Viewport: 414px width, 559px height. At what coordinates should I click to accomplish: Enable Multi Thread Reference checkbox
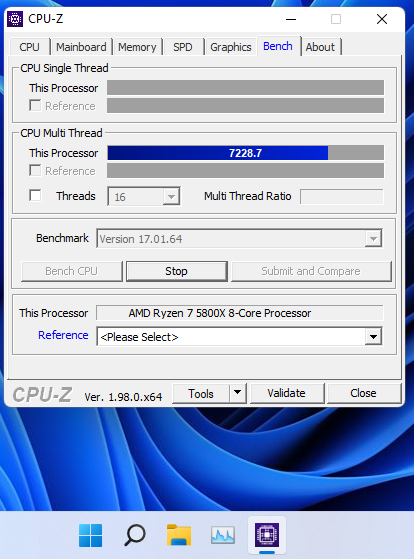(35, 170)
